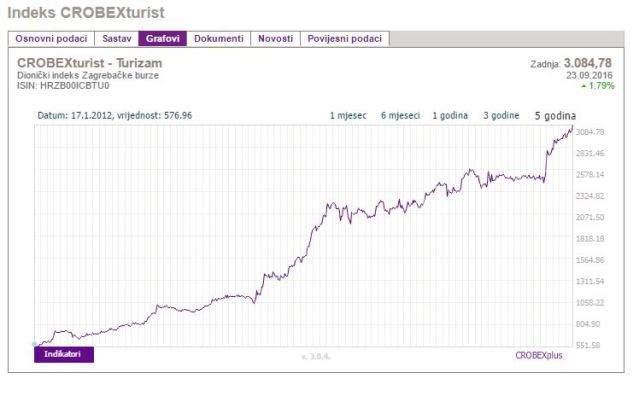
Task: Select the Grafovi tab
Action: point(163,39)
